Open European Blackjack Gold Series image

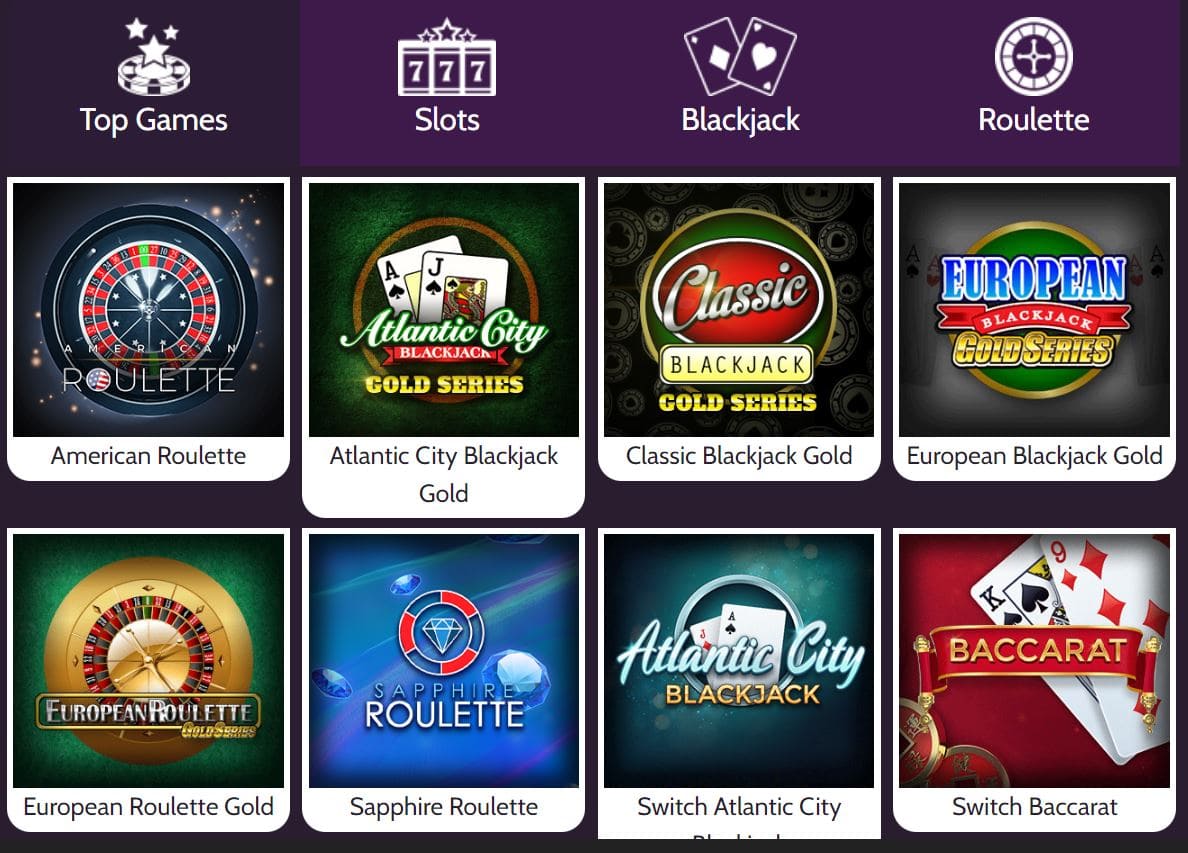coord(1034,310)
